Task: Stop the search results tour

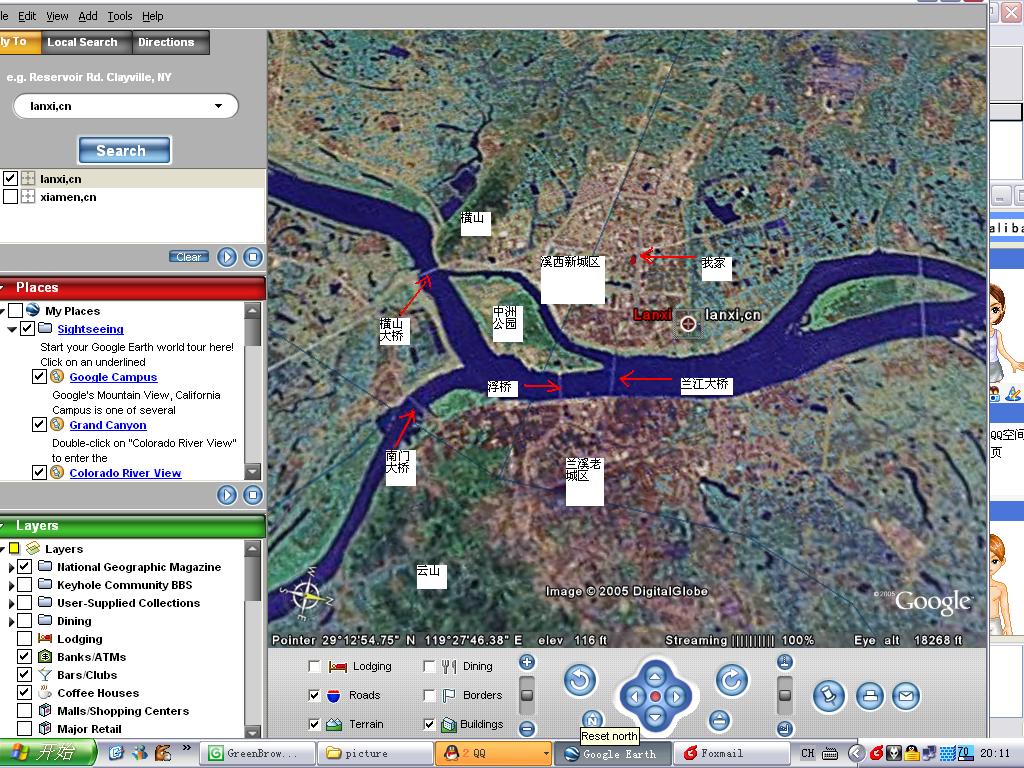Action: tap(253, 257)
